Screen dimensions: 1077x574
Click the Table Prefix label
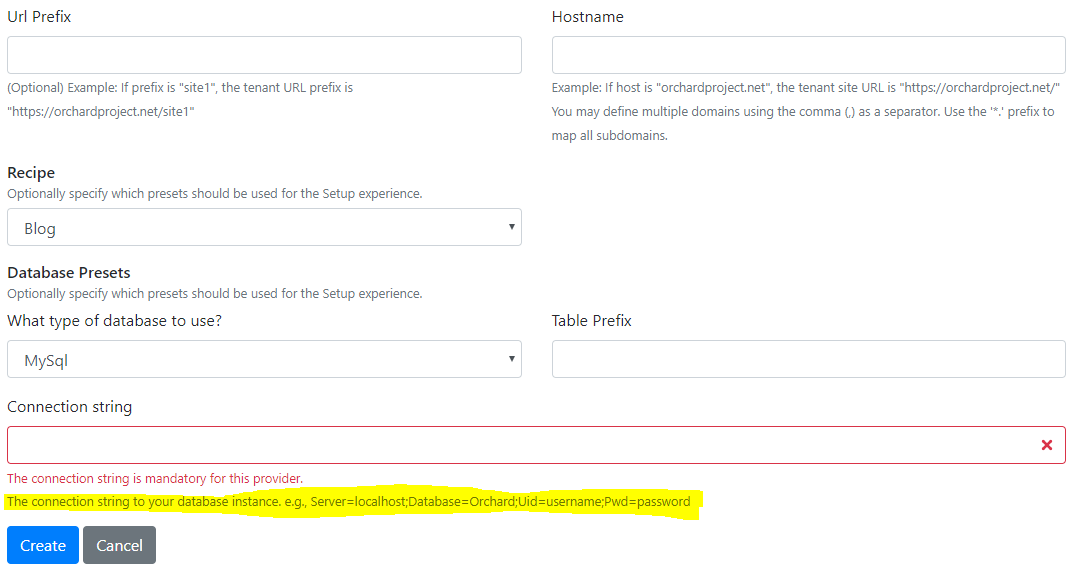pyautogui.click(x=591, y=321)
